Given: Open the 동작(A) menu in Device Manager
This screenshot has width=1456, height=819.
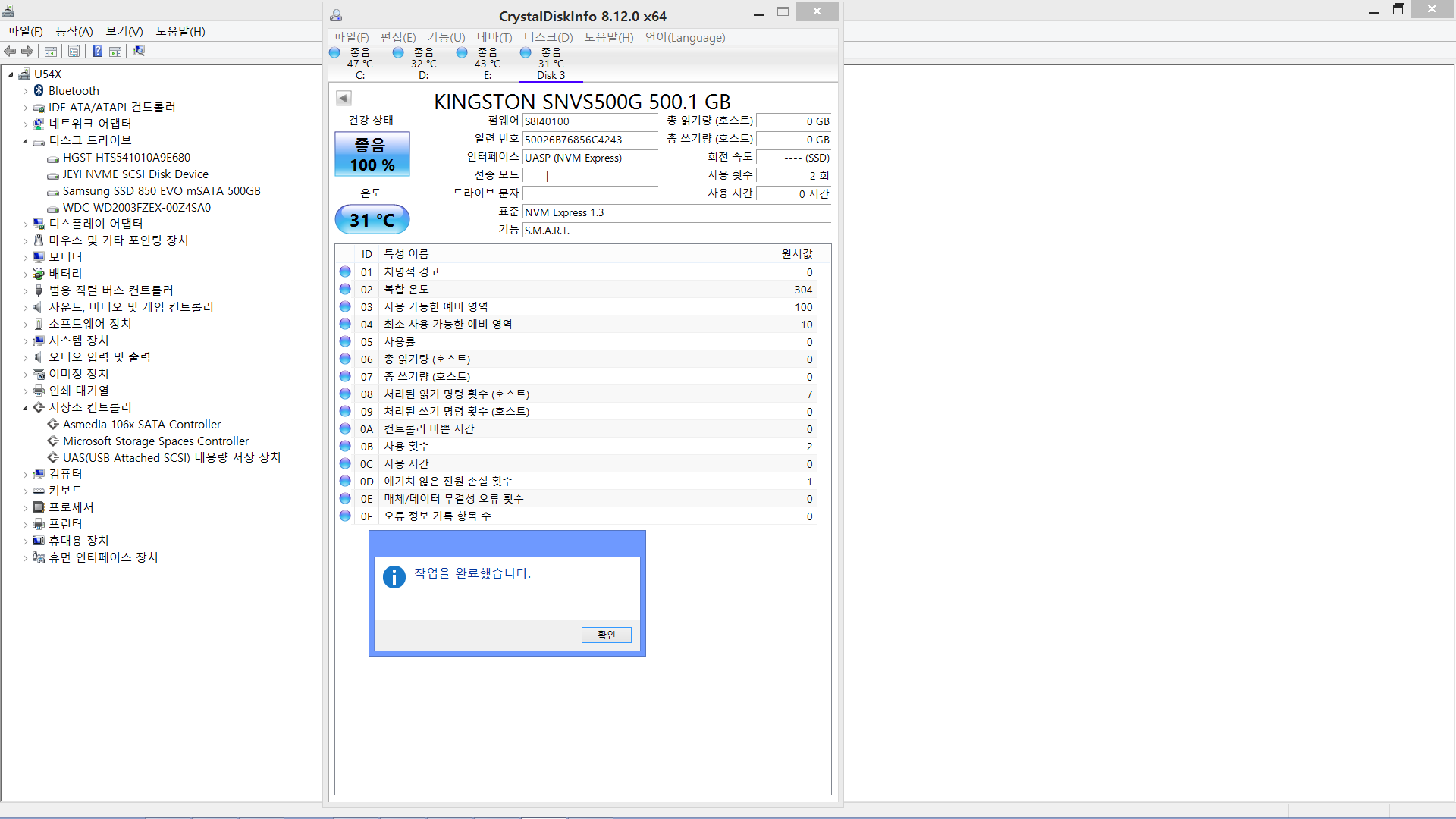Looking at the screenshot, I should coord(74,31).
